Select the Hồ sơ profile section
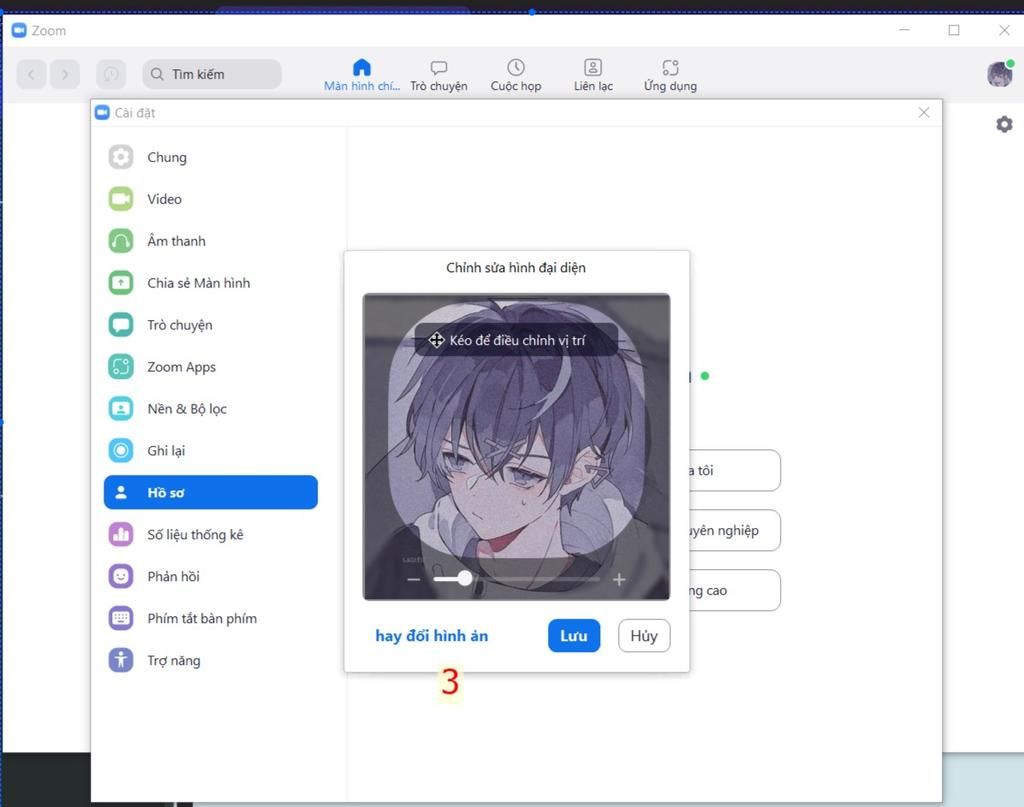The image size is (1024, 807). (x=210, y=492)
